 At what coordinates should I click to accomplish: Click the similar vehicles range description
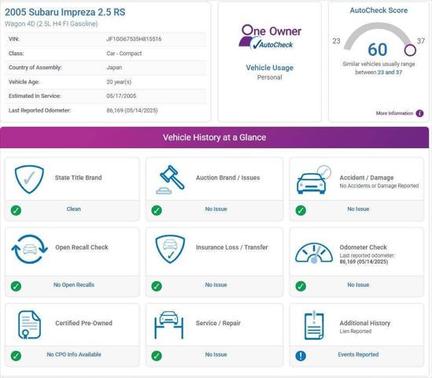[x=379, y=68]
